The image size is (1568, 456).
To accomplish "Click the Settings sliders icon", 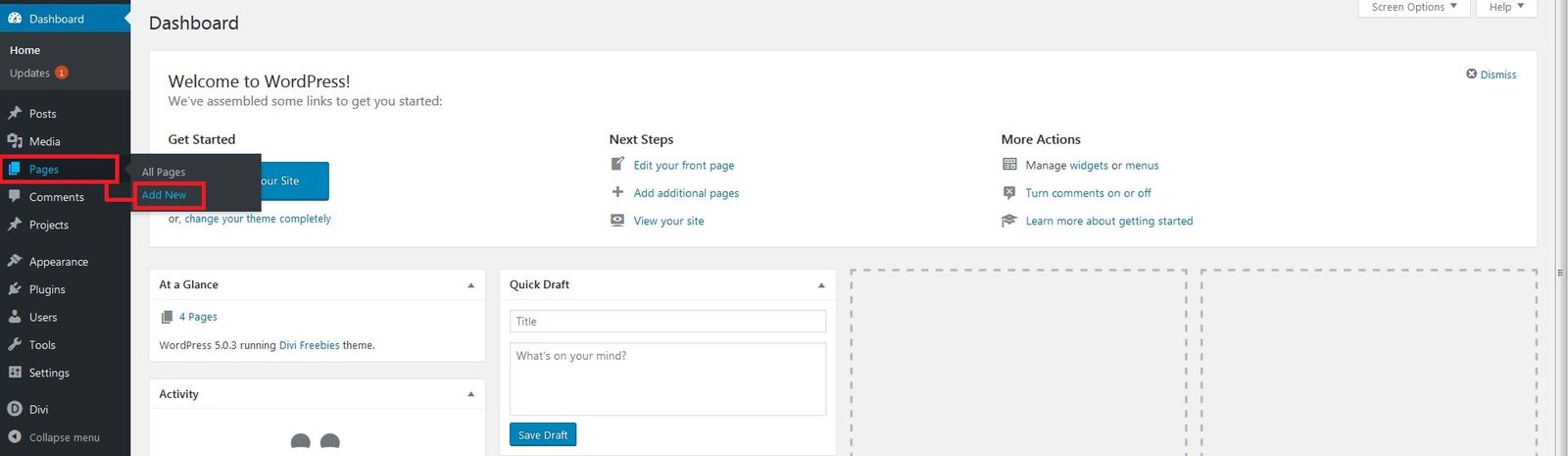I will 15,373.
